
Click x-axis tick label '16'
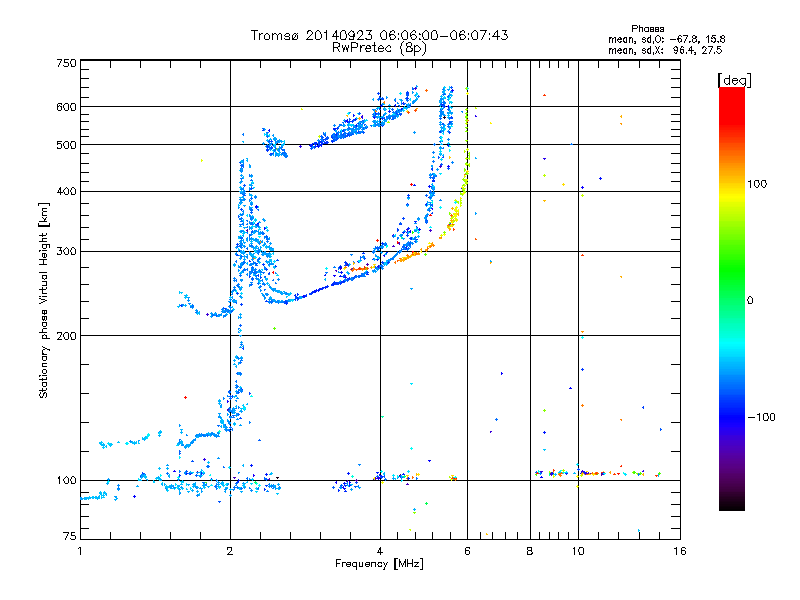pos(680,551)
